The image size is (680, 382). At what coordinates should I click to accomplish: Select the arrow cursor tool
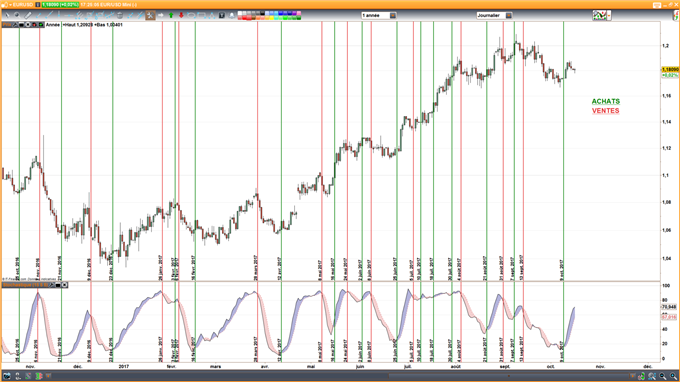click(x=7, y=15)
